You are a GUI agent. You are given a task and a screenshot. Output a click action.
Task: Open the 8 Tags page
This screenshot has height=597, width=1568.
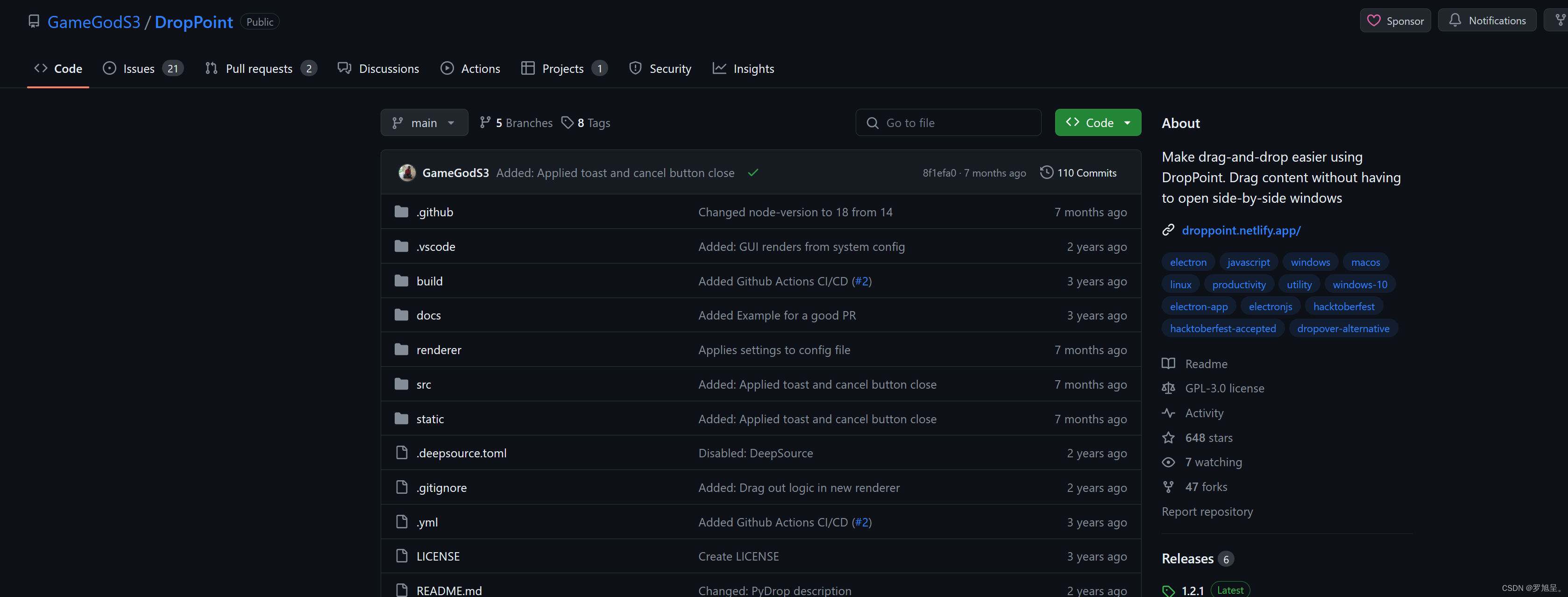click(586, 123)
